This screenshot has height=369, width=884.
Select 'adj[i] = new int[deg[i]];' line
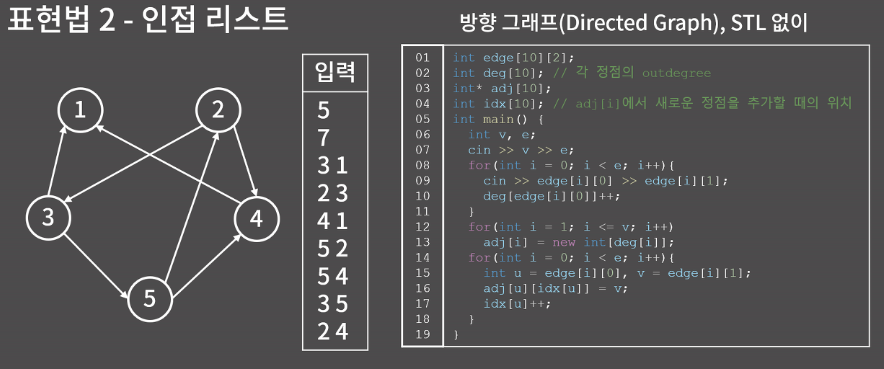pos(579,242)
